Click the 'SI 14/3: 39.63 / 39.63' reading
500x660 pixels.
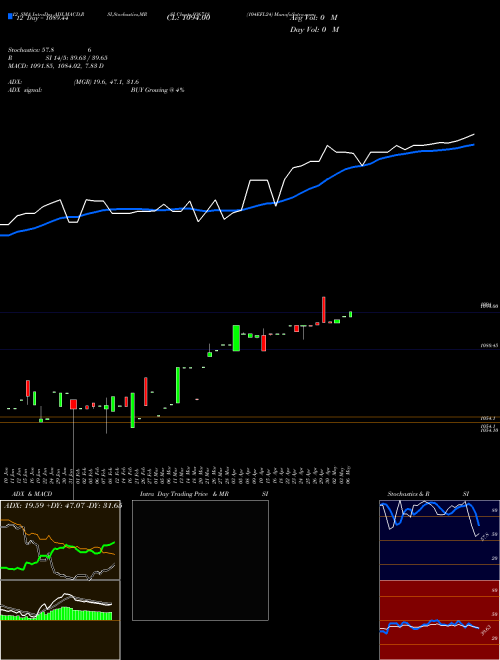(77, 58)
